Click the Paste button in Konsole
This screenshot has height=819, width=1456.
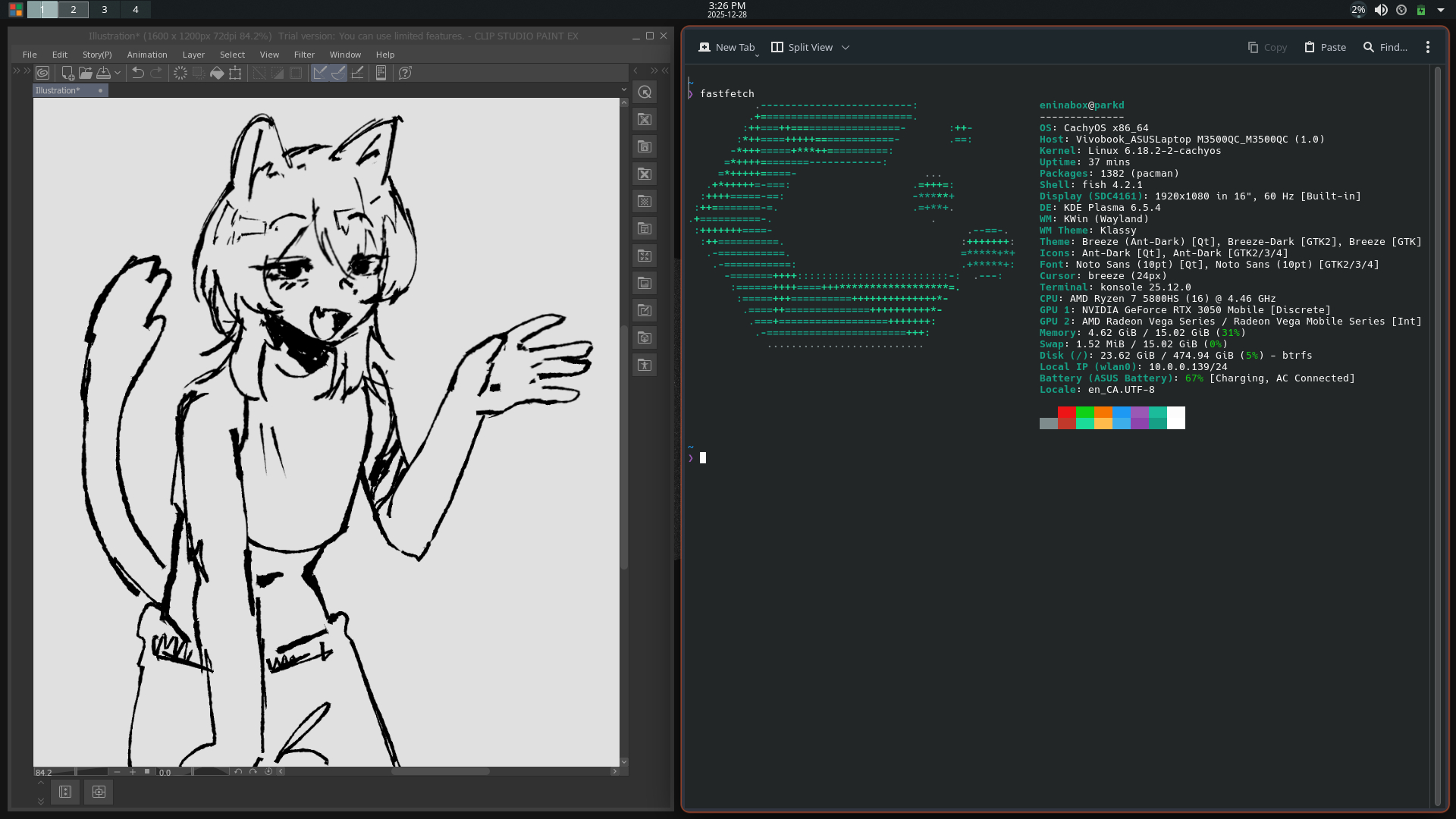pyautogui.click(x=1325, y=47)
